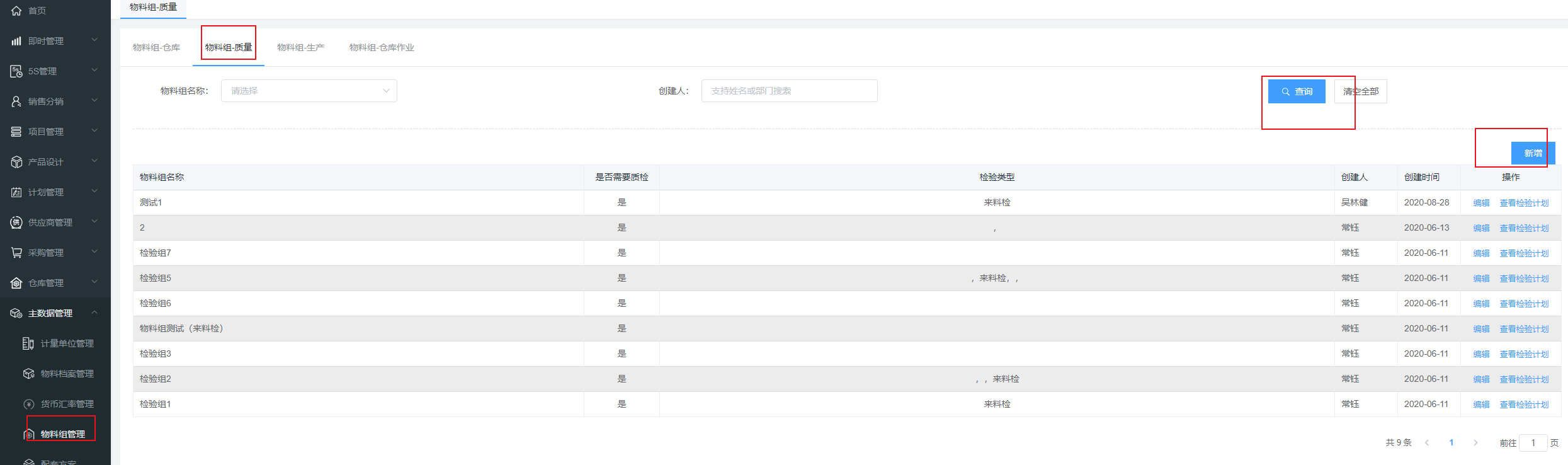Focus the 创建人 search input field
The width and height of the screenshot is (1568, 465).
click(x=789, y=91)
